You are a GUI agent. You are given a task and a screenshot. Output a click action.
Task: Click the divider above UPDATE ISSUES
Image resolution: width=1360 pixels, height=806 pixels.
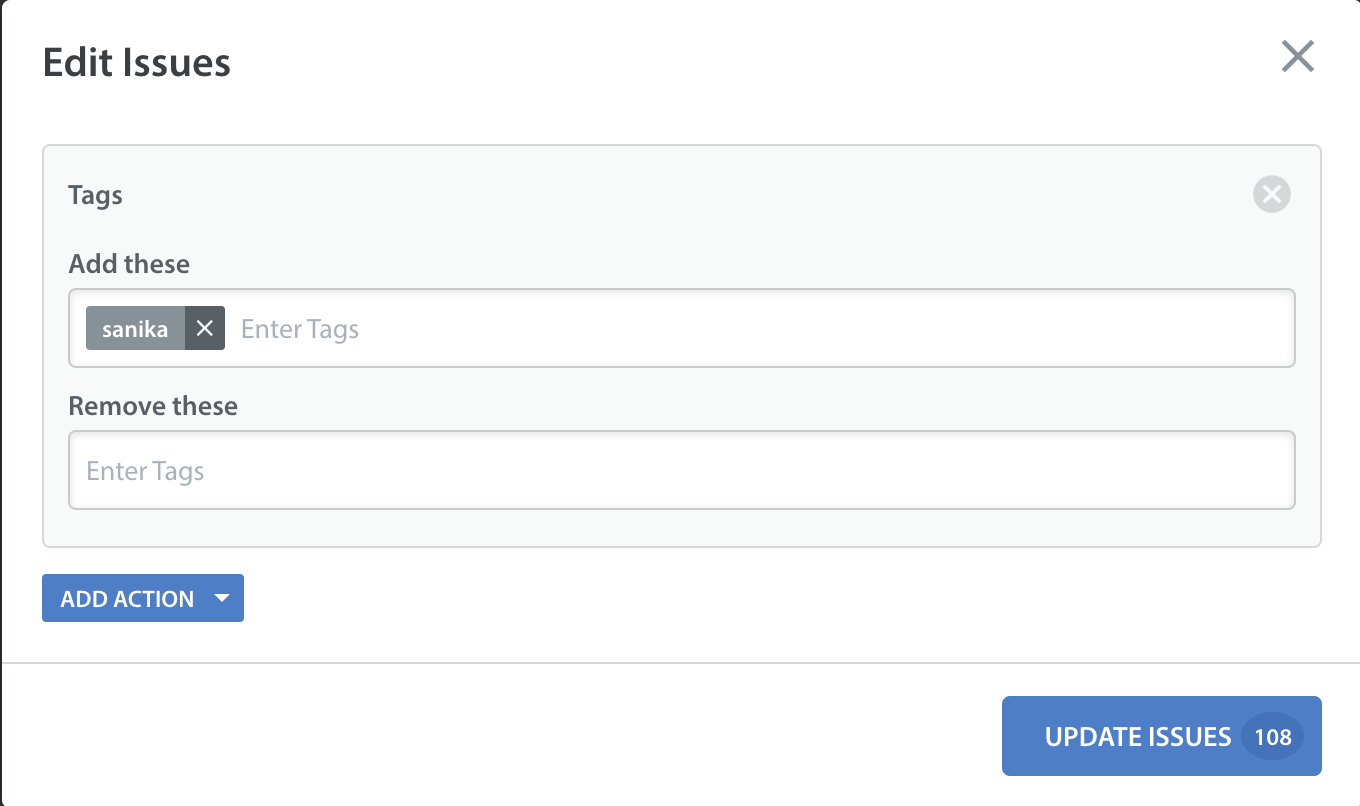[x=680, y=662]
